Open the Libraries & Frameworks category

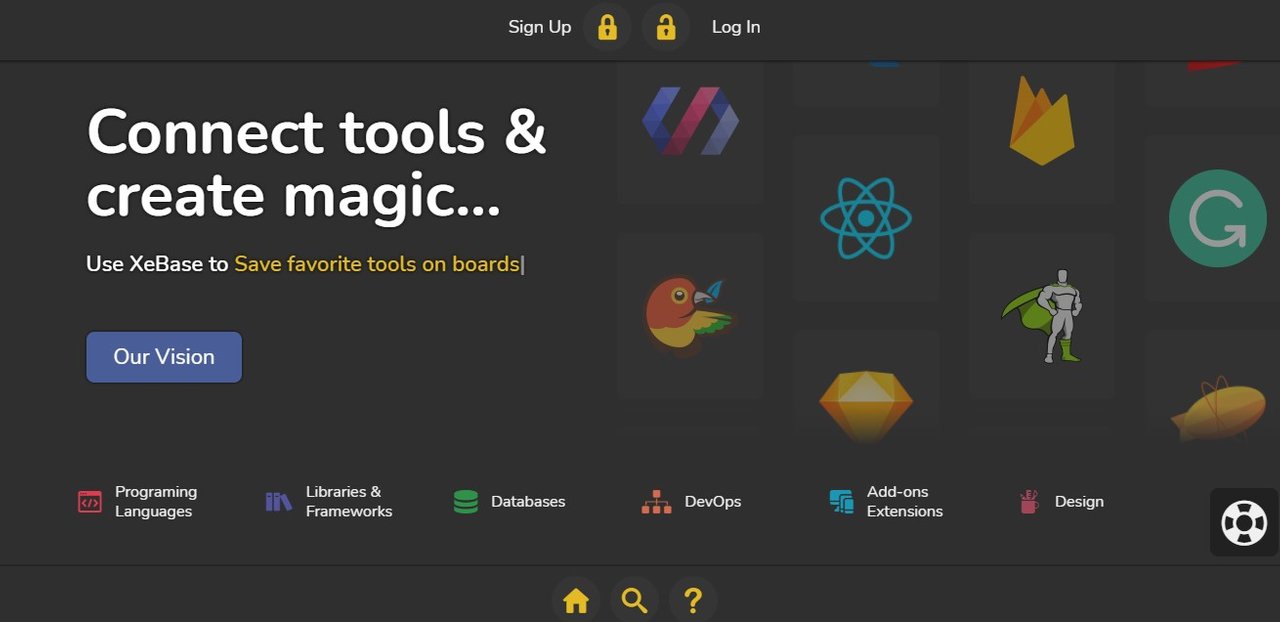[x=349, y=502]
